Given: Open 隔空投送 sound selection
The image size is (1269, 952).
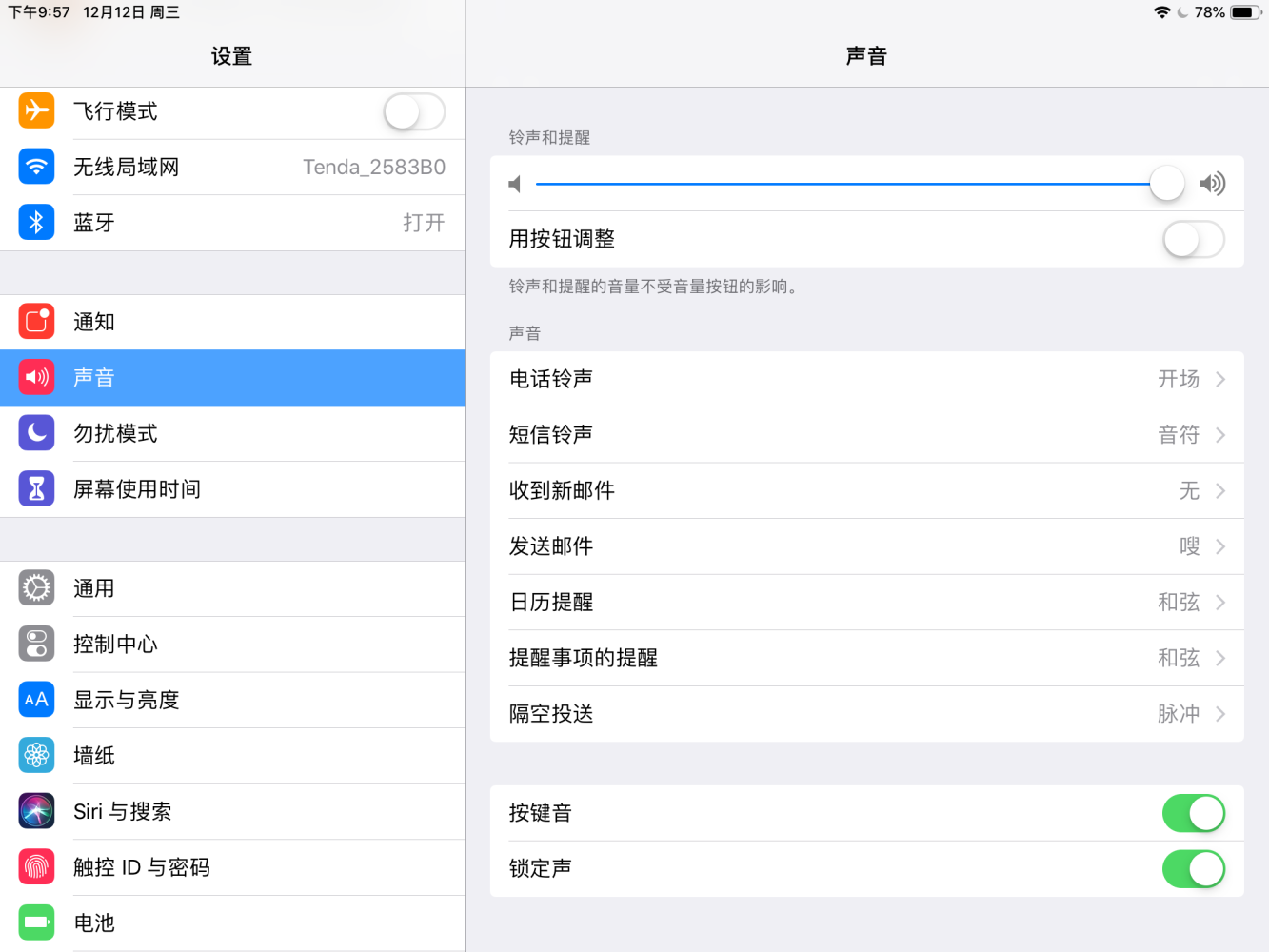Looking at the screenshot, I should tap(866, 713).
